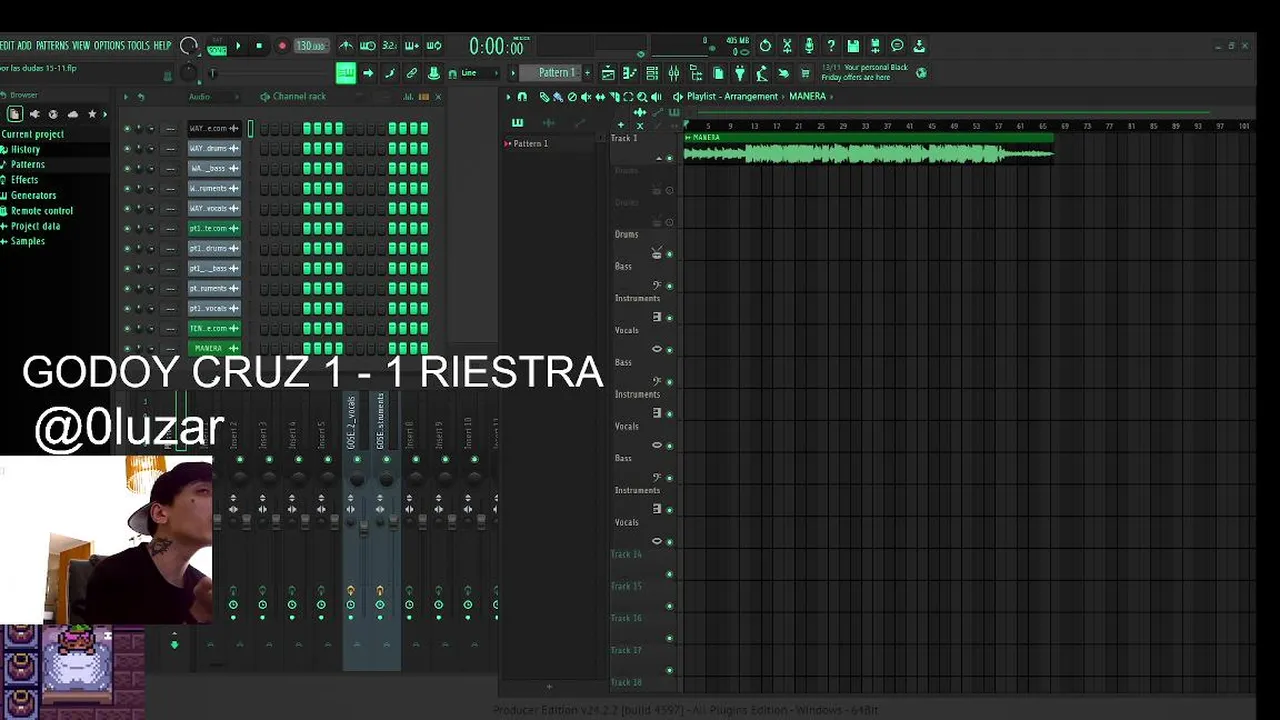Mute the WAY..vocals channel green LED
This screenshot has width=1280, height=720.
[127, 208]
